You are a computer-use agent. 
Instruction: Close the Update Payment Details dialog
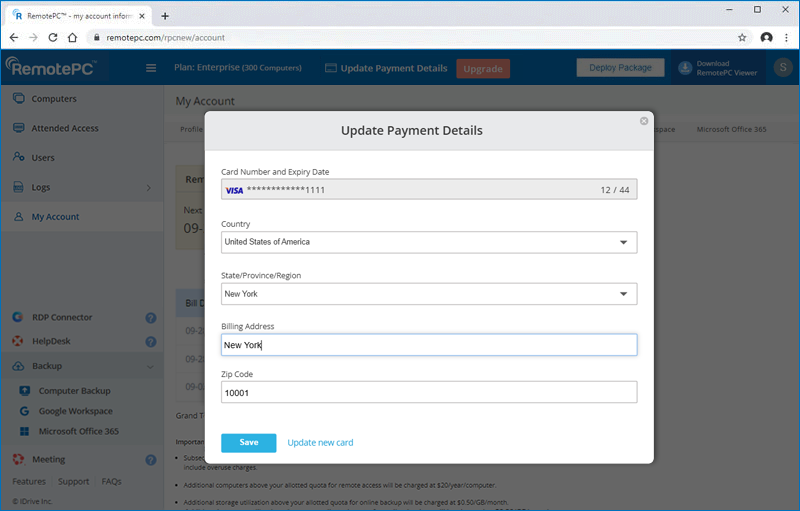point(644,121)
